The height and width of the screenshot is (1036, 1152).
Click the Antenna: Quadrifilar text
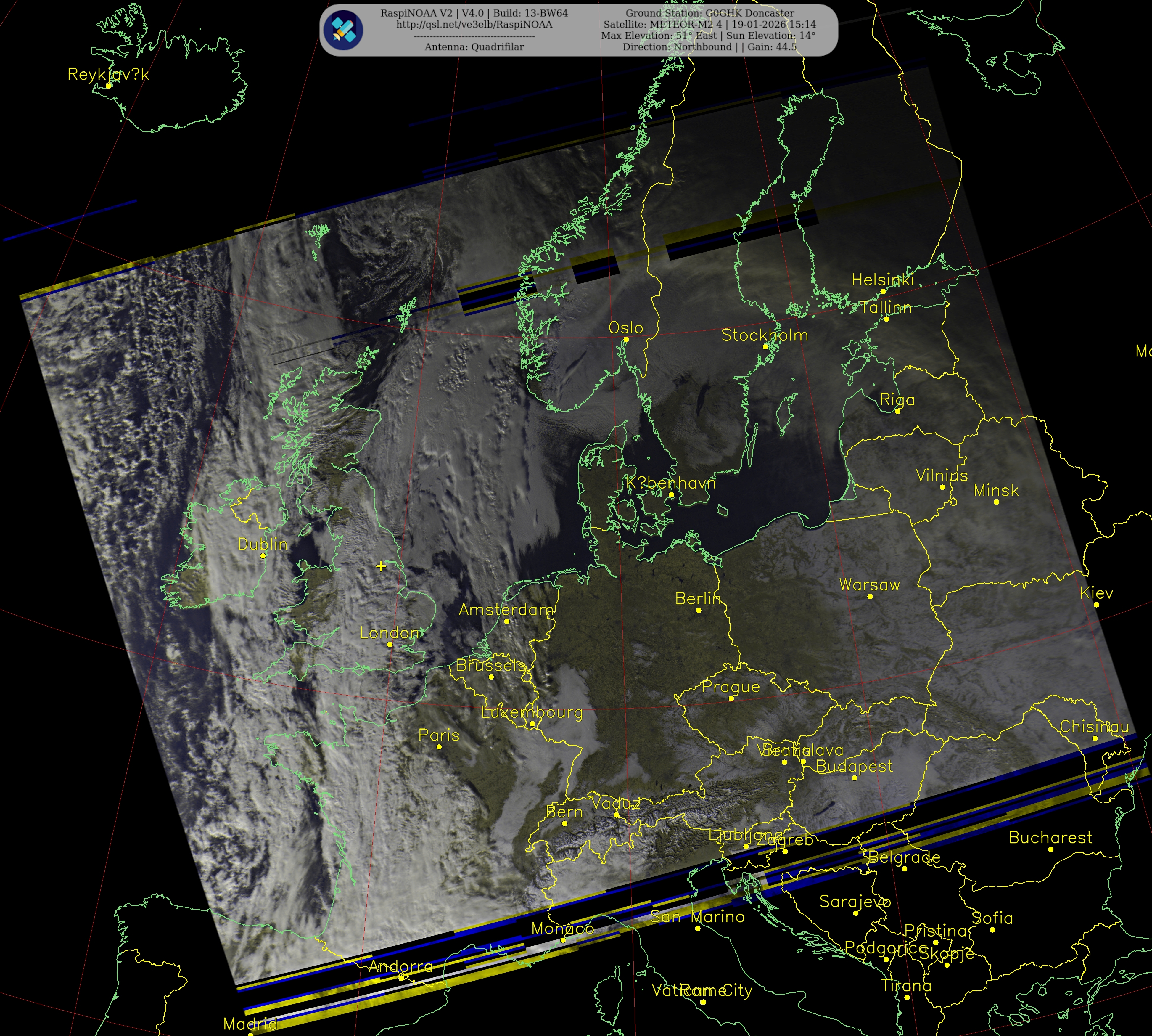(x=474, y=47)
